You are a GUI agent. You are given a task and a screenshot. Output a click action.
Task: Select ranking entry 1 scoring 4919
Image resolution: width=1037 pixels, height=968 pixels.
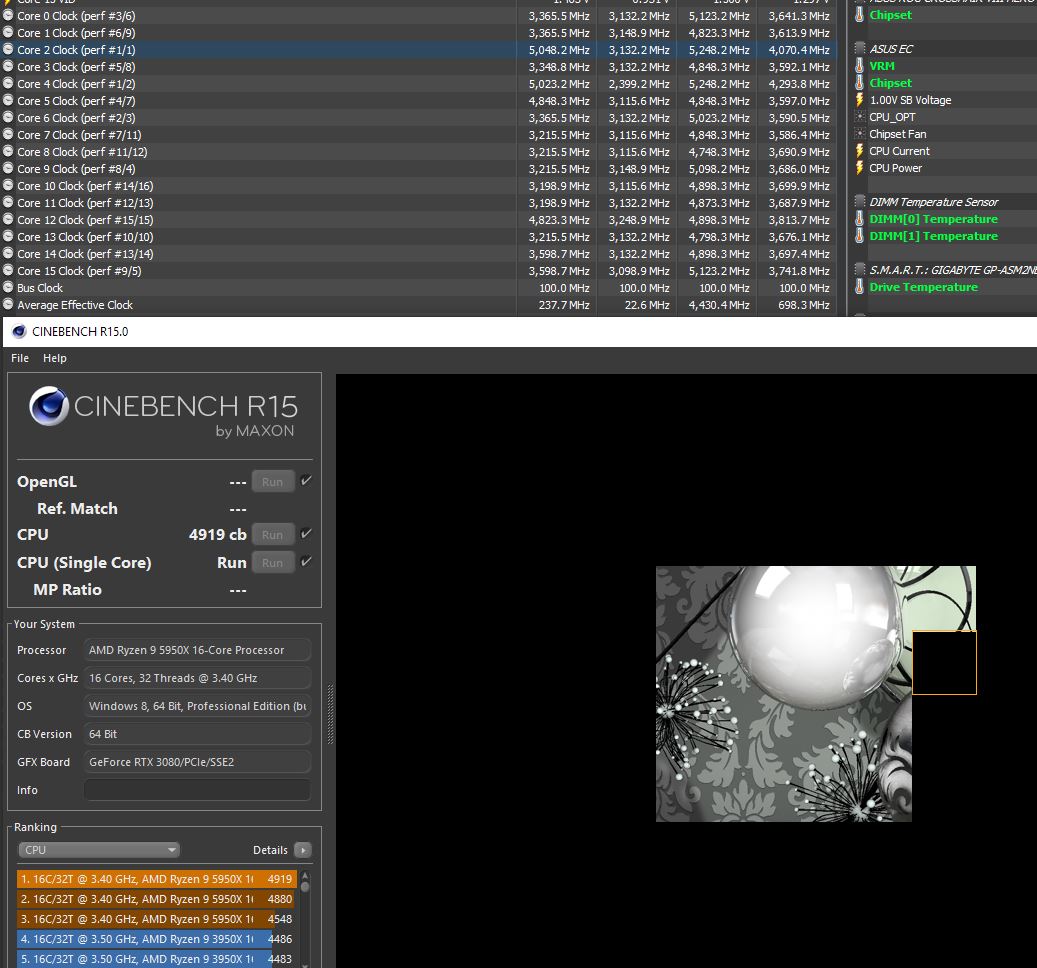point(156,879)
